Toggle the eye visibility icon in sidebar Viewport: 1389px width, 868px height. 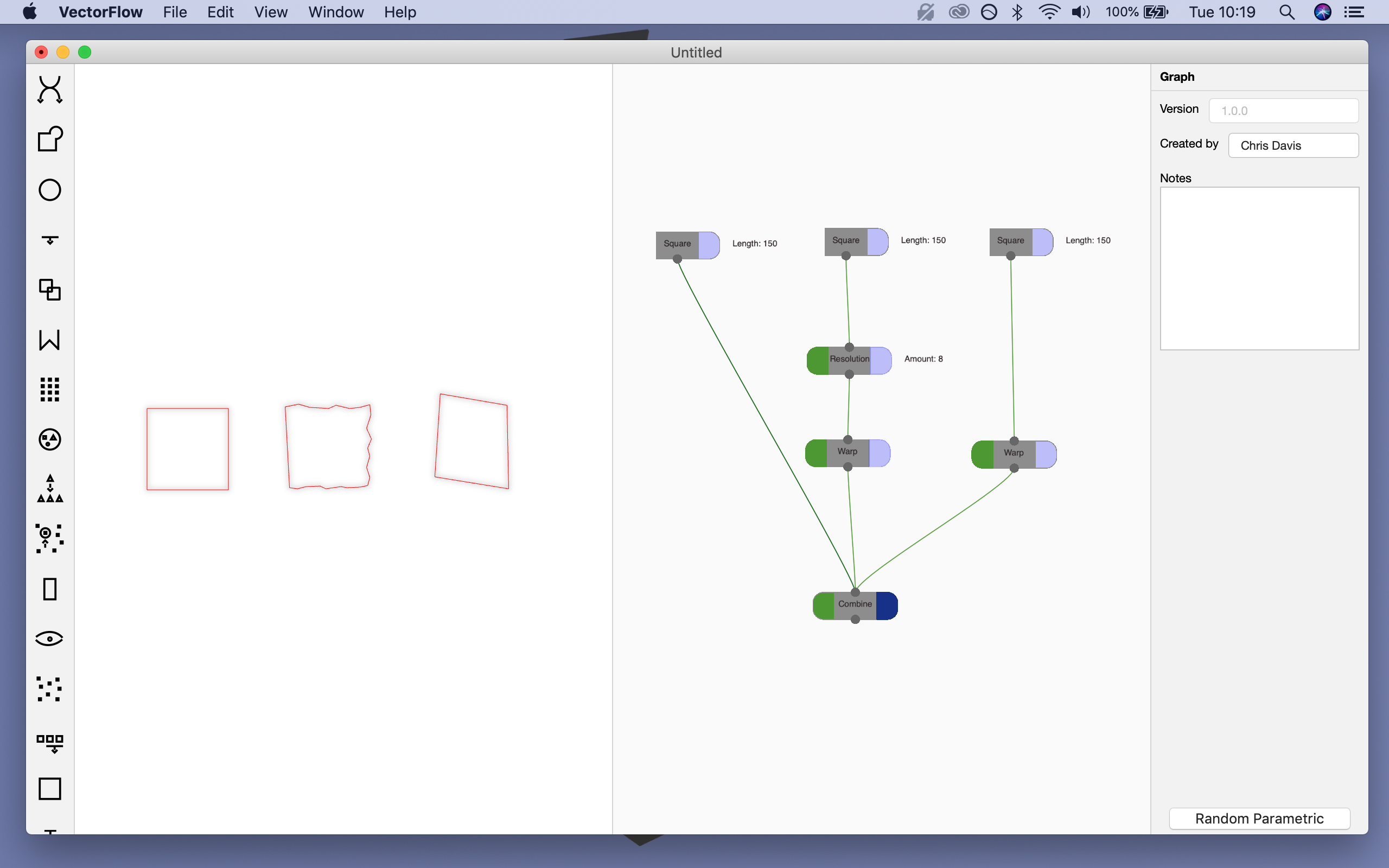(49, 639)
